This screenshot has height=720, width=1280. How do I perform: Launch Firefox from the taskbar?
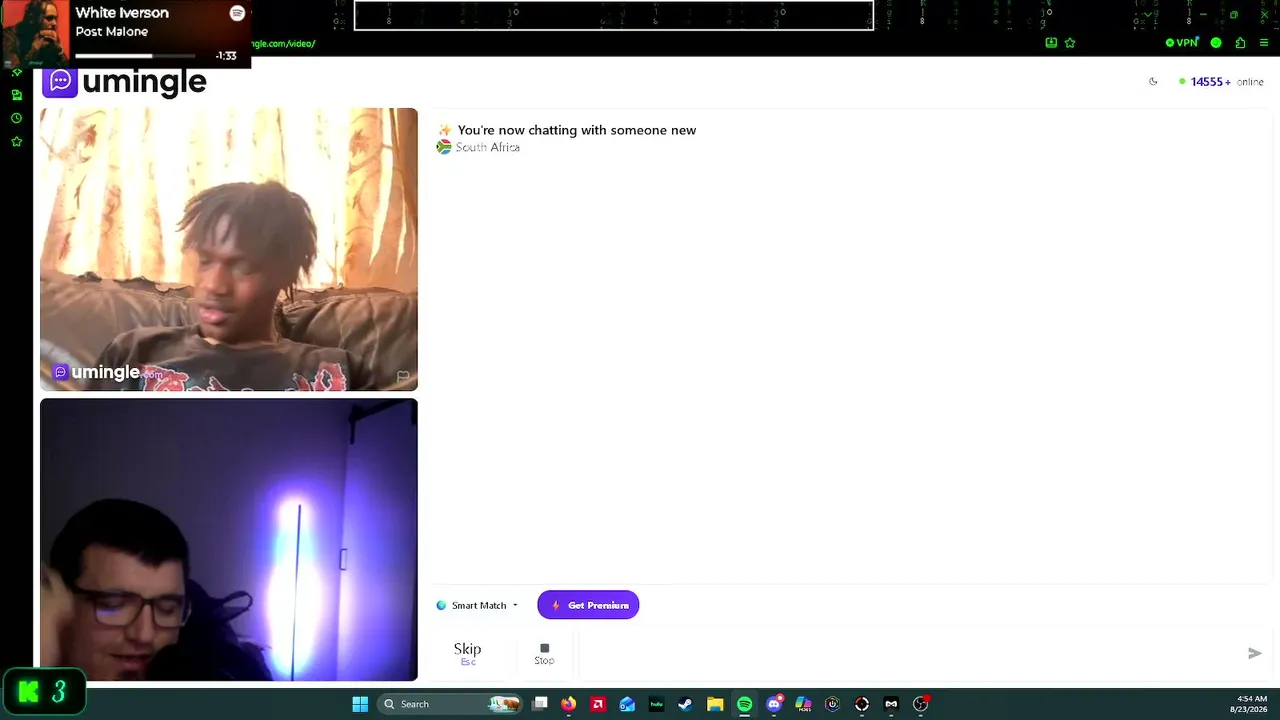pos(569,704)
